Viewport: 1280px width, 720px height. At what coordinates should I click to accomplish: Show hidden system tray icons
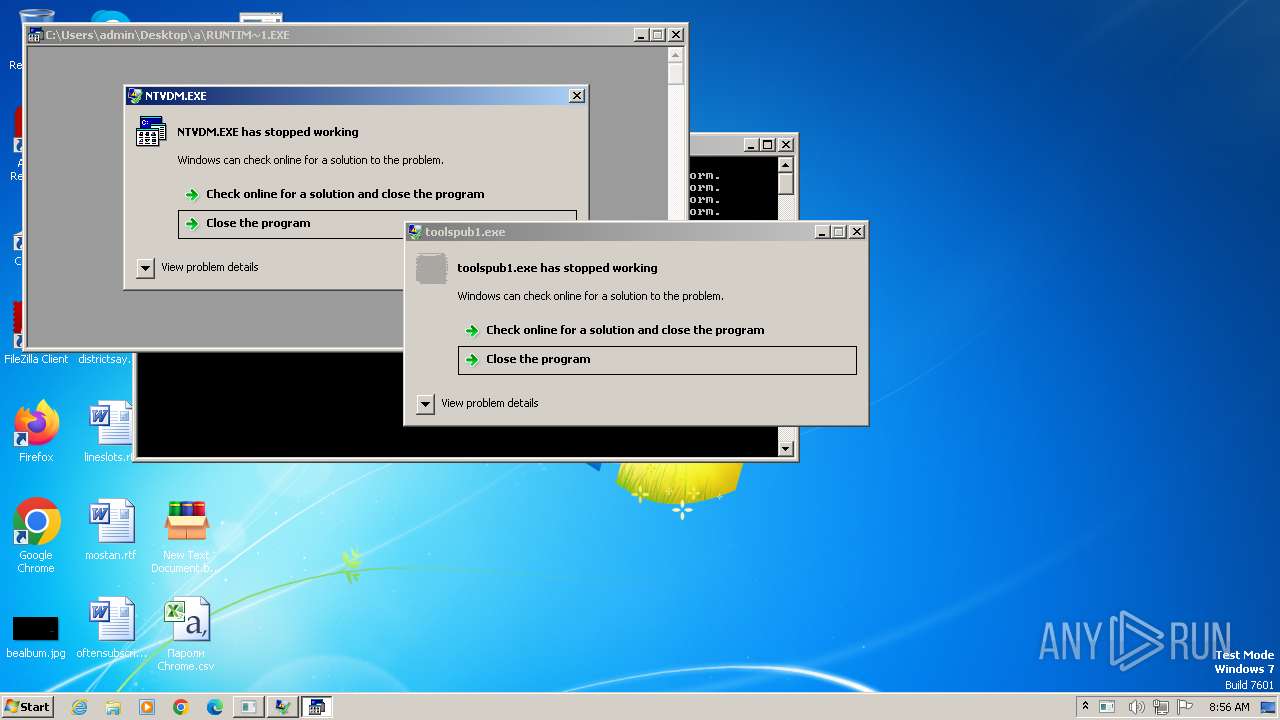point(1085,707)
